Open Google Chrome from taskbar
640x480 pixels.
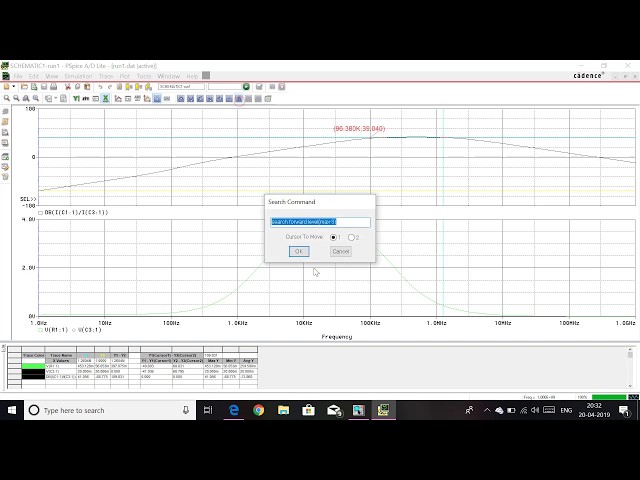coord(258,410)
